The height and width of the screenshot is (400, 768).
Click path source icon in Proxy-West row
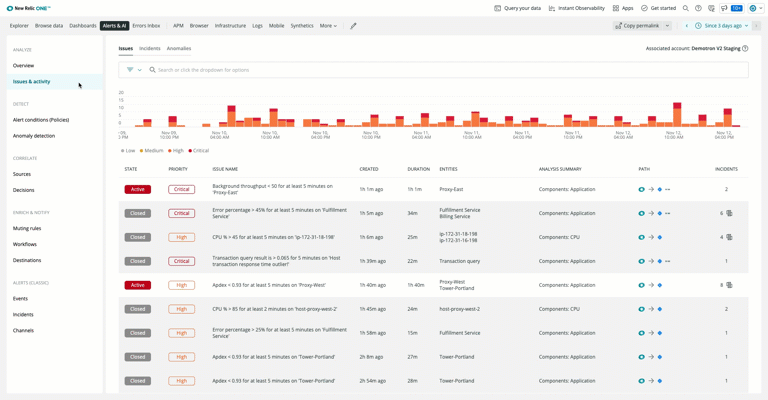click(x=641, y=285)
